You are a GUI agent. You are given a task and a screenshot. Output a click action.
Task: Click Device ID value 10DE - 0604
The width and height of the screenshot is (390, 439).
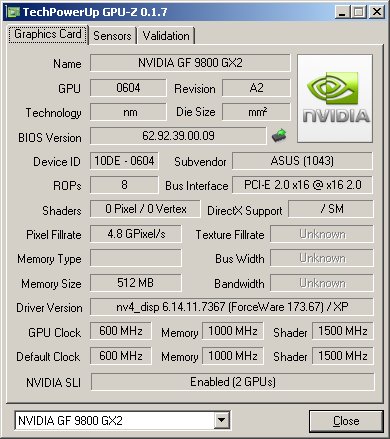tap(124, 161)
